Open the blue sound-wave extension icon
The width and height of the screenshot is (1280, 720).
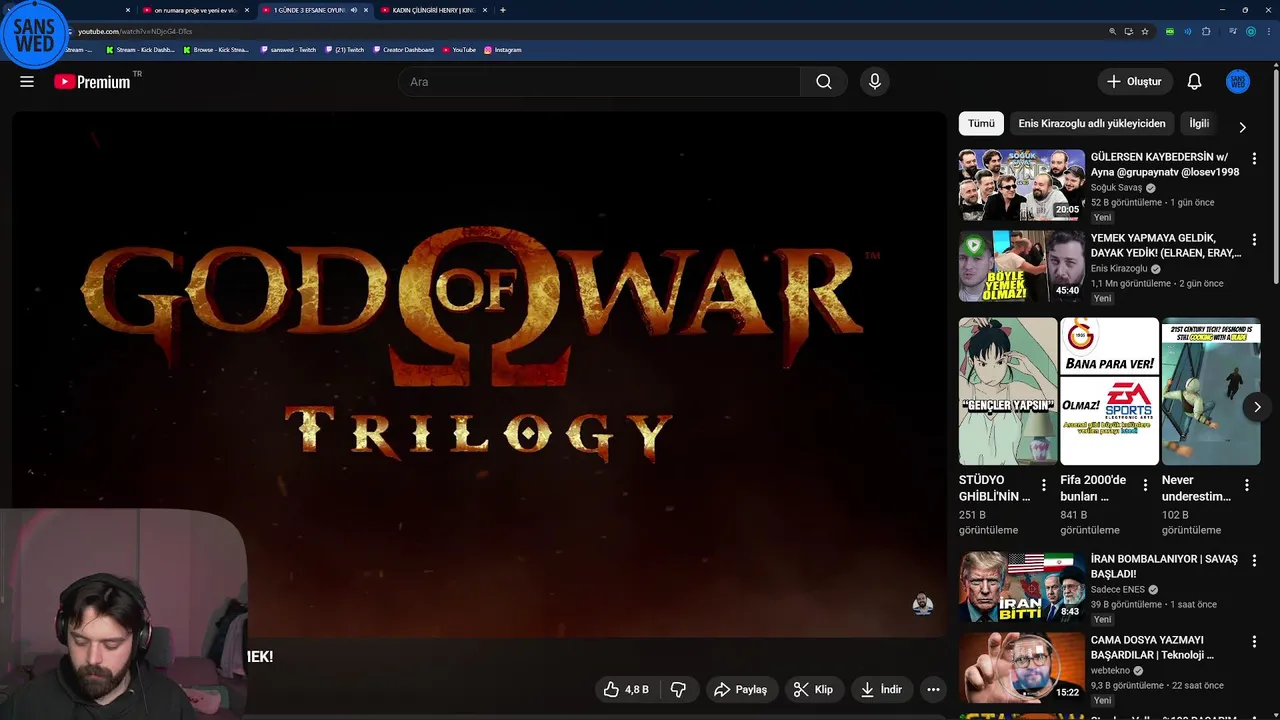(1188, 31)
